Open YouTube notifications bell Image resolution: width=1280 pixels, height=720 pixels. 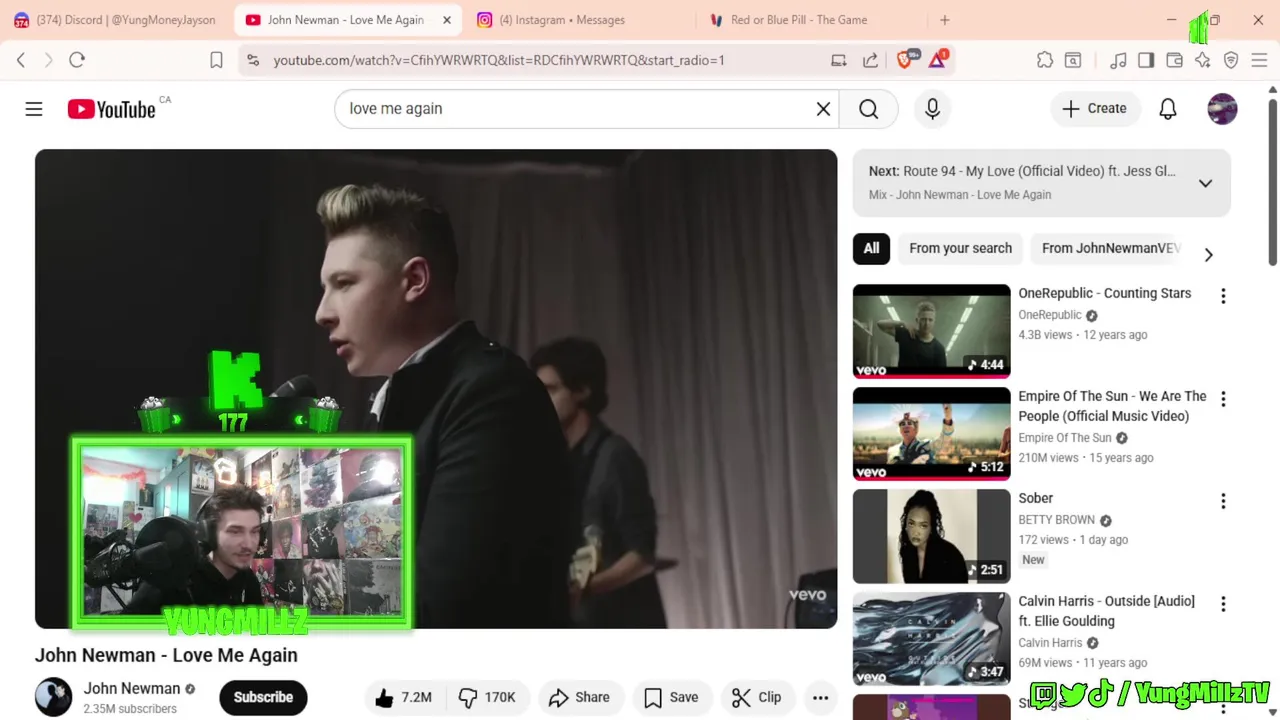pyautogui.click(x=1167, y=109)
